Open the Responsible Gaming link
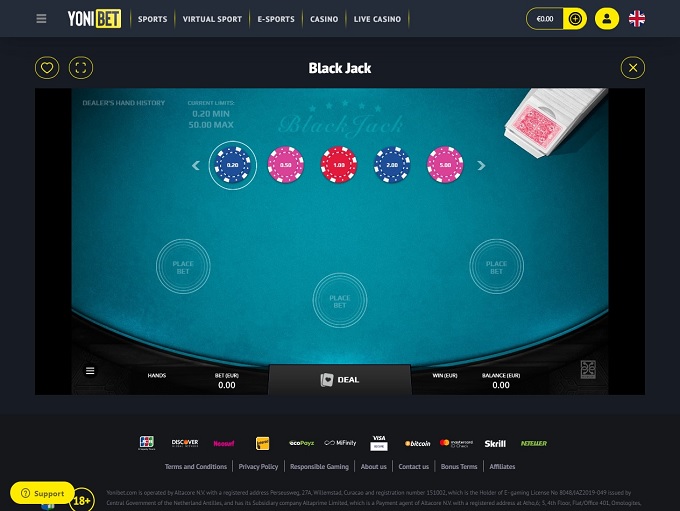Image resolution: width=680 pixels, height=511 pixels. tap(319, 466)
